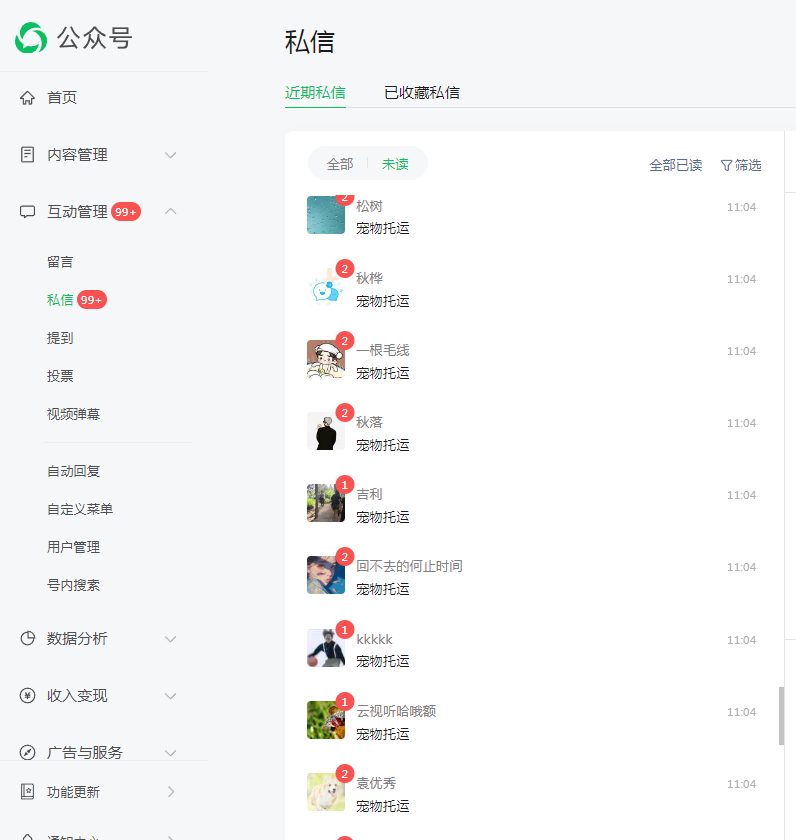Open 投票 in the sidebar

(x=60, y=376)
